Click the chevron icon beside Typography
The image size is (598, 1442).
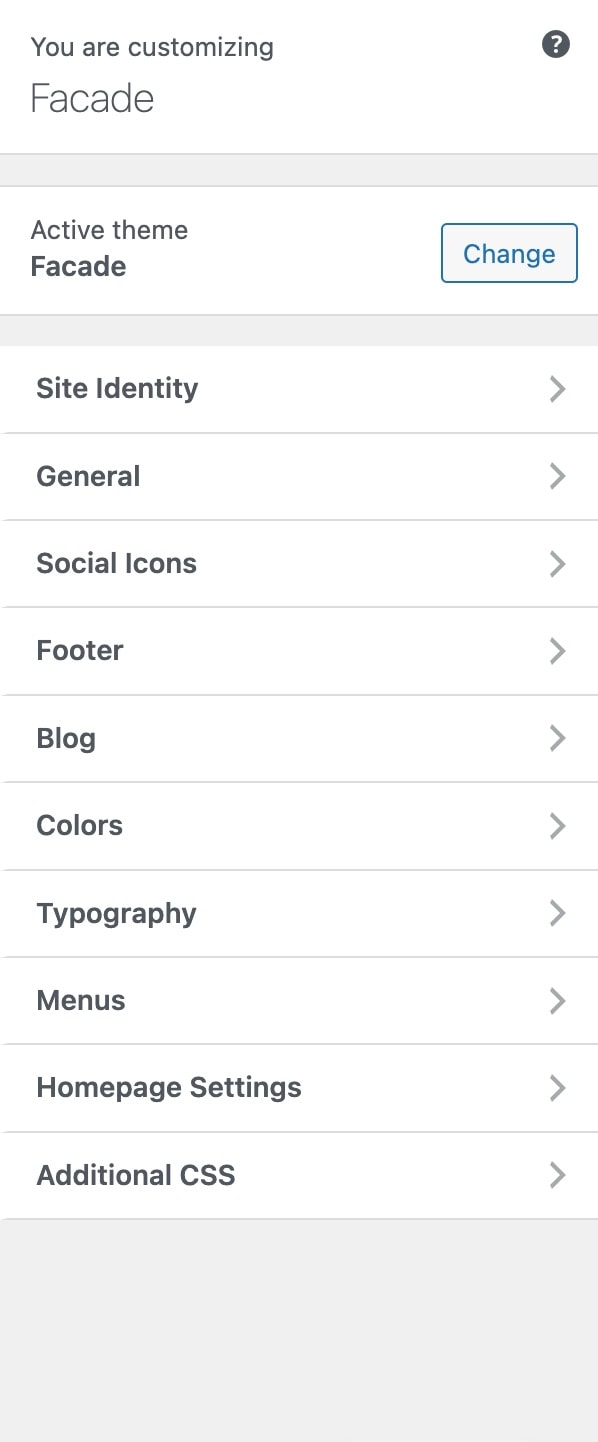click(x=558, y=913)
